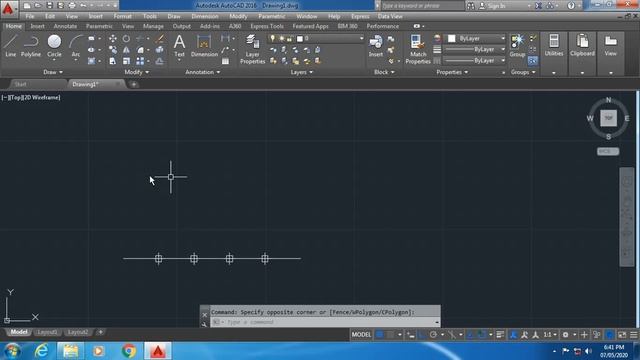This screenshot has width=640, height=360.
Task: Click the Insert block icon
Action: coord(376,45)
